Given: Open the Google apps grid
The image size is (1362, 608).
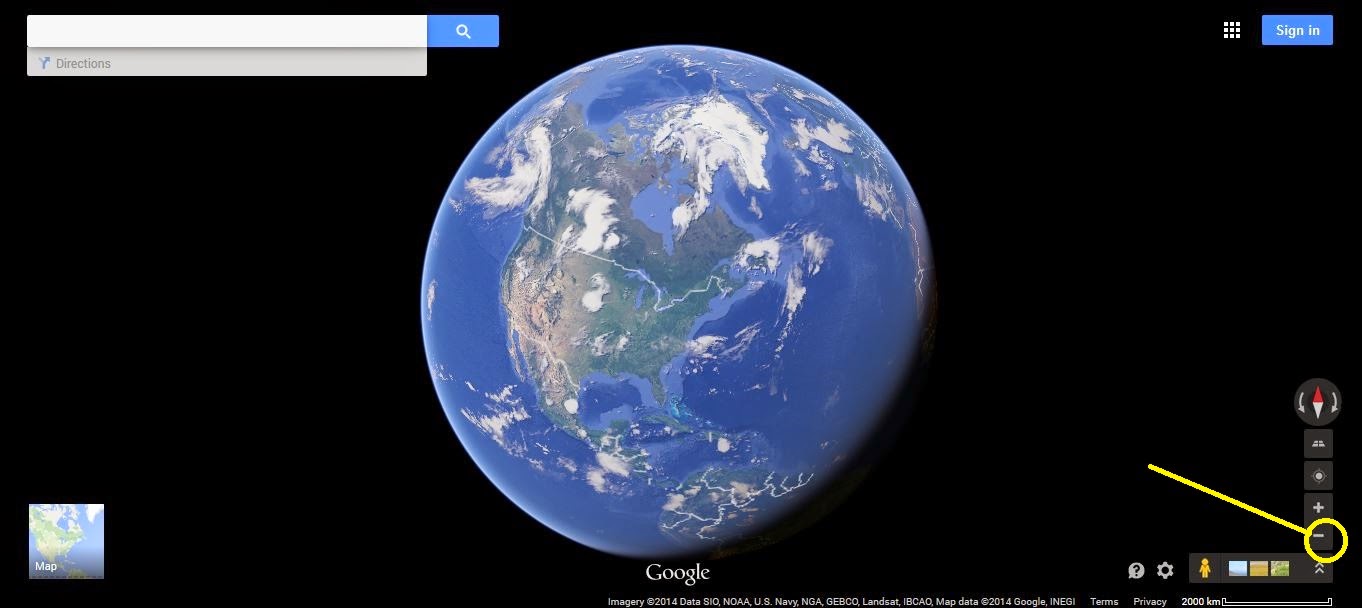Looking at the screenshot, I should click(1232, 30).
